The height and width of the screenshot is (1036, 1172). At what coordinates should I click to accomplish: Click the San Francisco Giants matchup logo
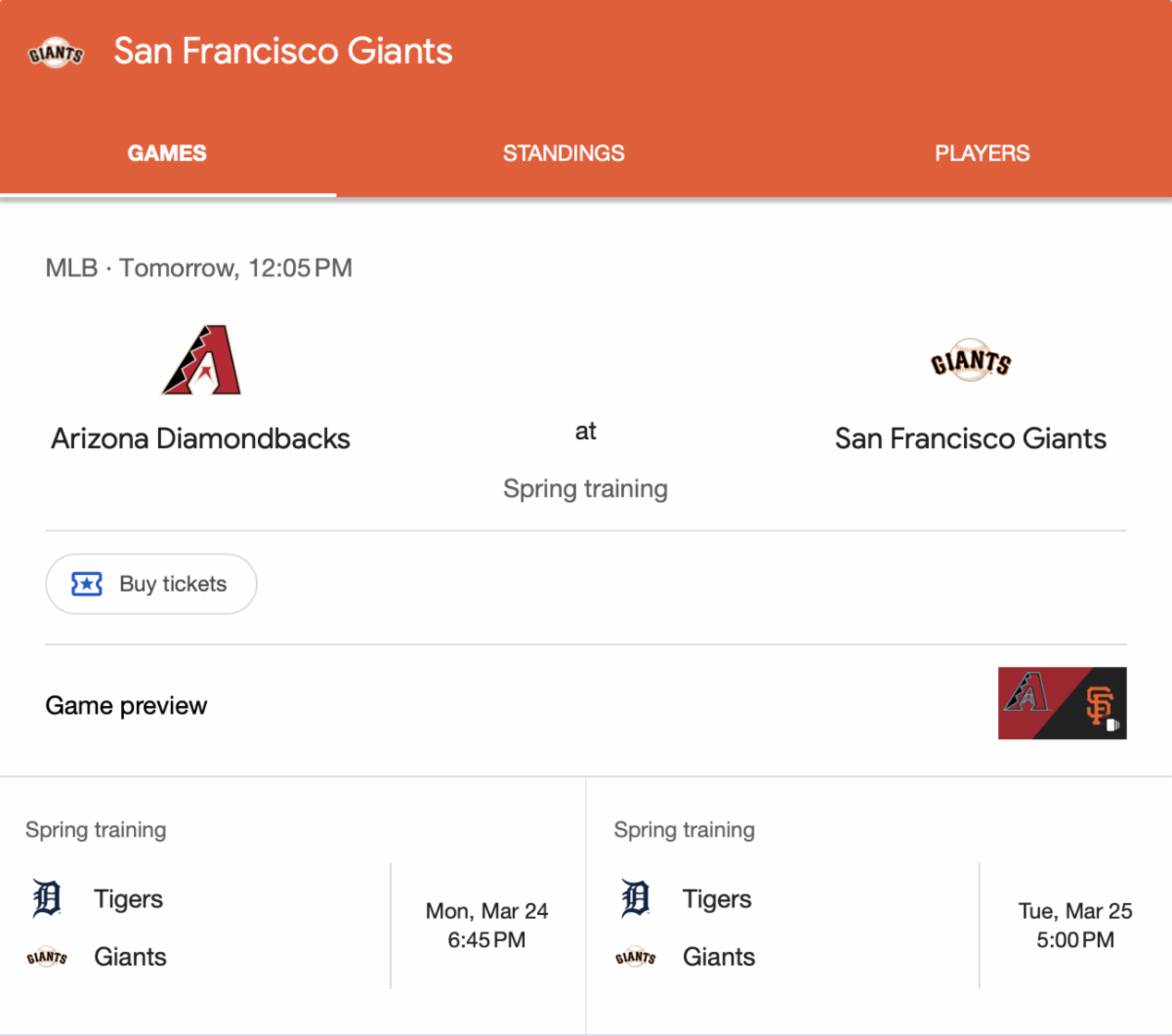970,361
